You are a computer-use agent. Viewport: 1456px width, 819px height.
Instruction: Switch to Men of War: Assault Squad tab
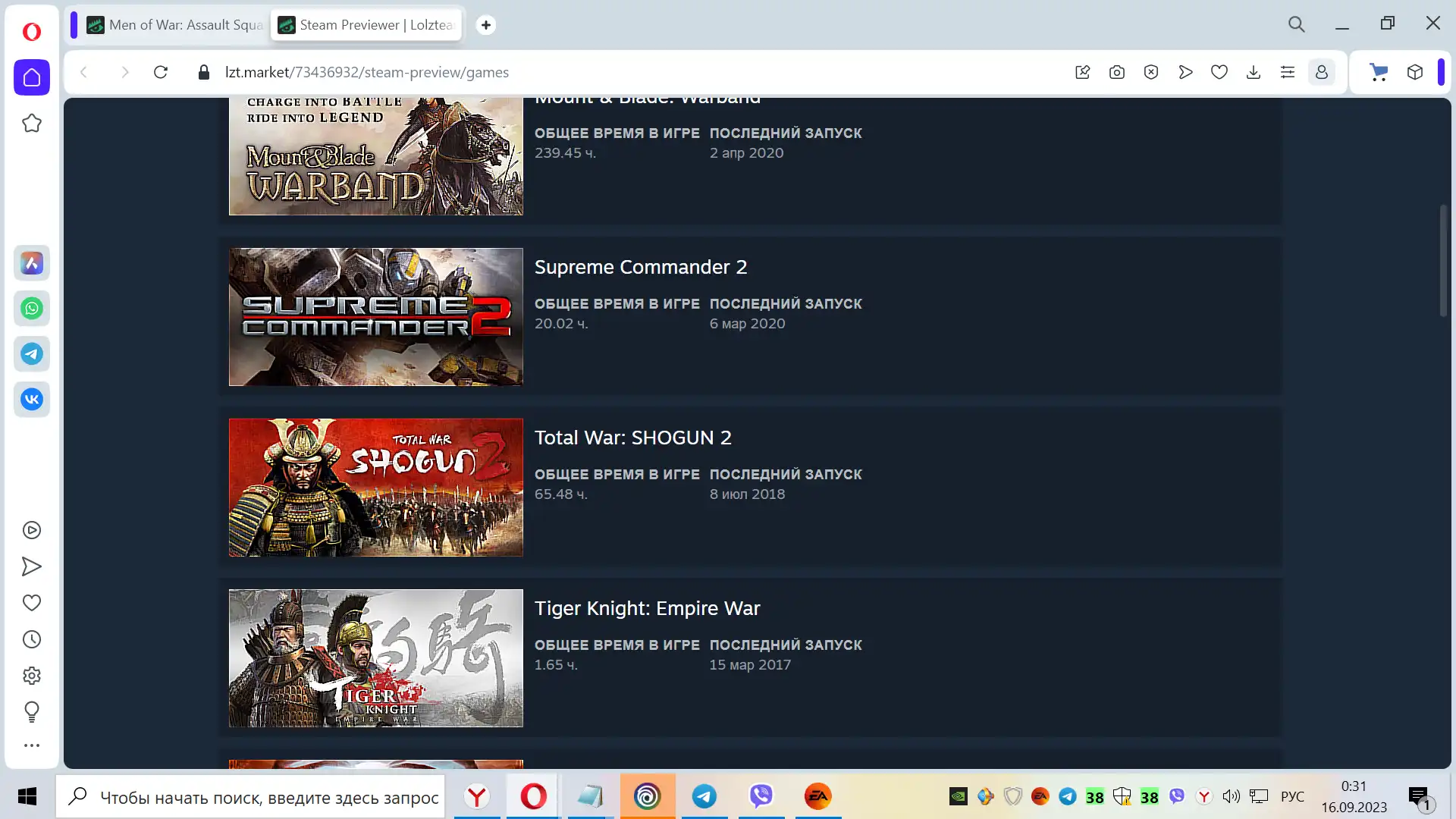coord(176,25)
